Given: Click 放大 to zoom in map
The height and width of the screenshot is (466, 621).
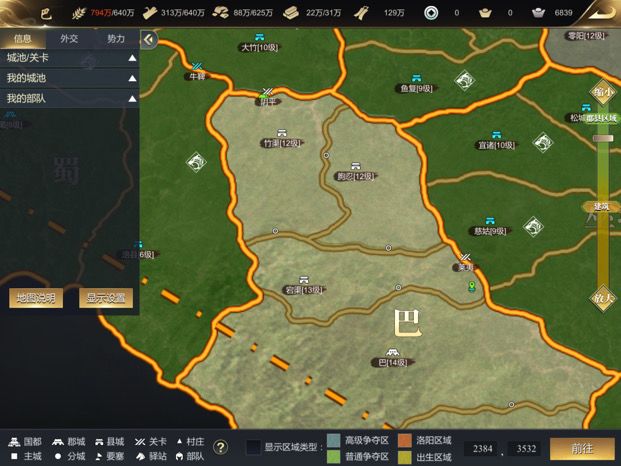Looking at the screenshot, I should coord(603,298).
